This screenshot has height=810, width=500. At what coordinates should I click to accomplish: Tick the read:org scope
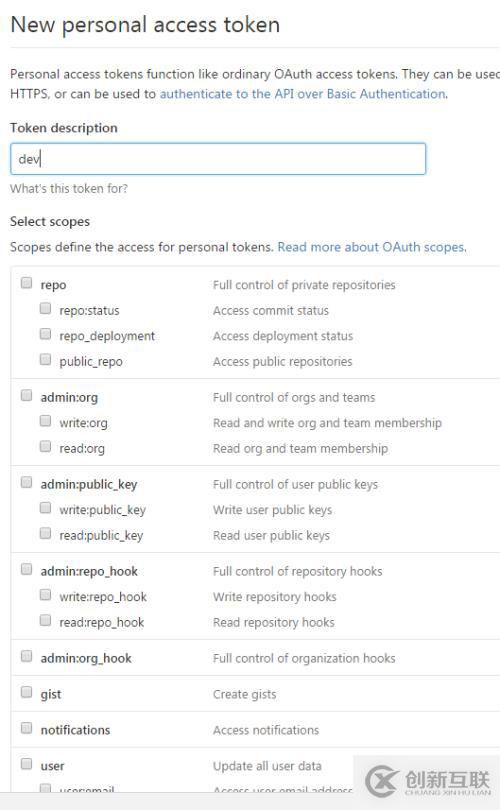45,446
